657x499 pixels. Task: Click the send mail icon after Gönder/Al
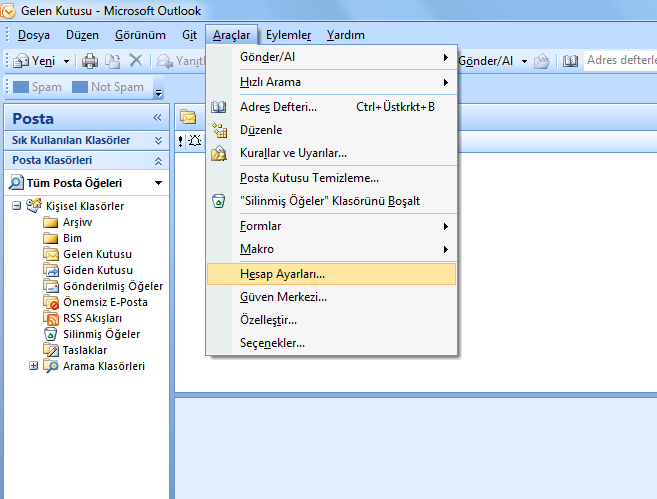tap(542, 61)
